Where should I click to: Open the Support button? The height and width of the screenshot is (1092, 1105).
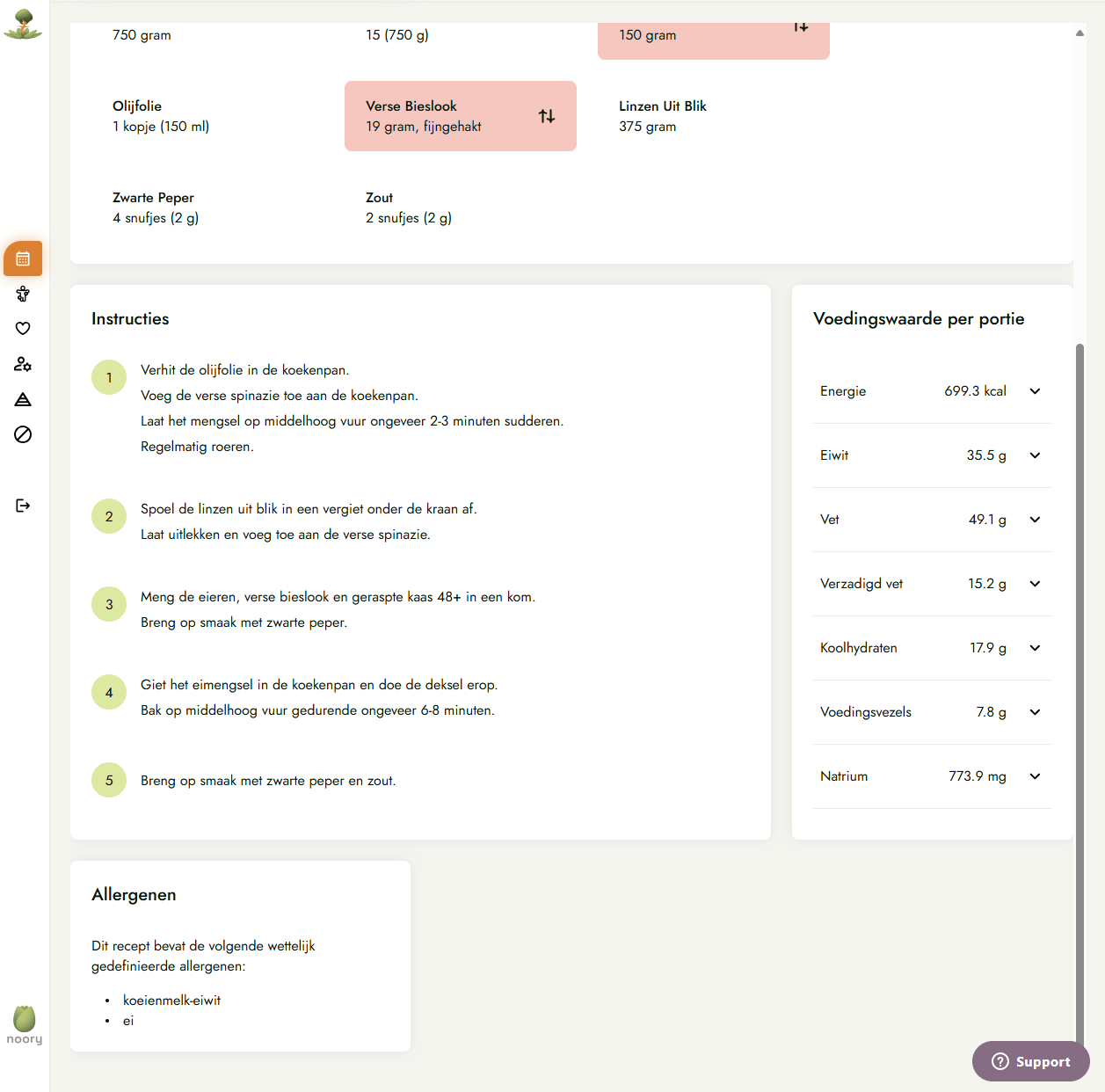(x=1030, y=1061)
